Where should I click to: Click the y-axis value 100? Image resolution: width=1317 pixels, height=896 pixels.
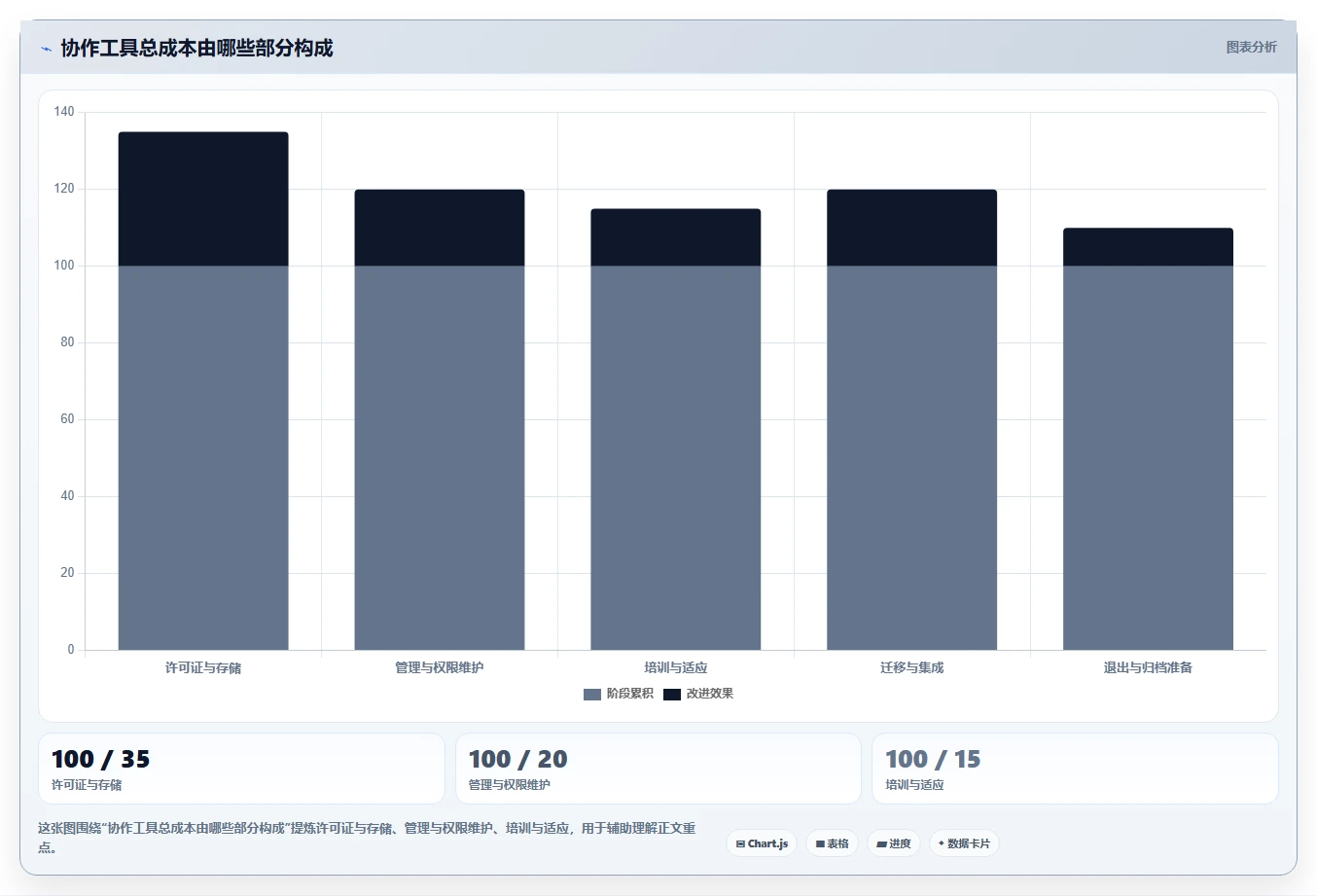pos(64,266)
